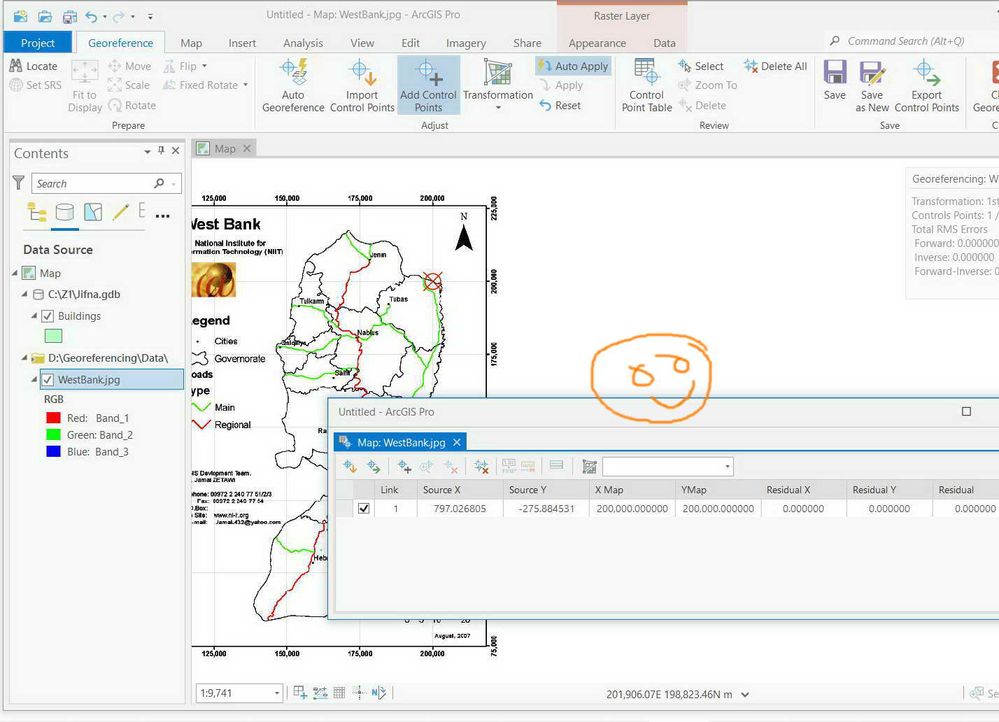This screenshot has height=722, width=999.
Task: Select List By Editing pencil view
Action: tap(120, 212)
